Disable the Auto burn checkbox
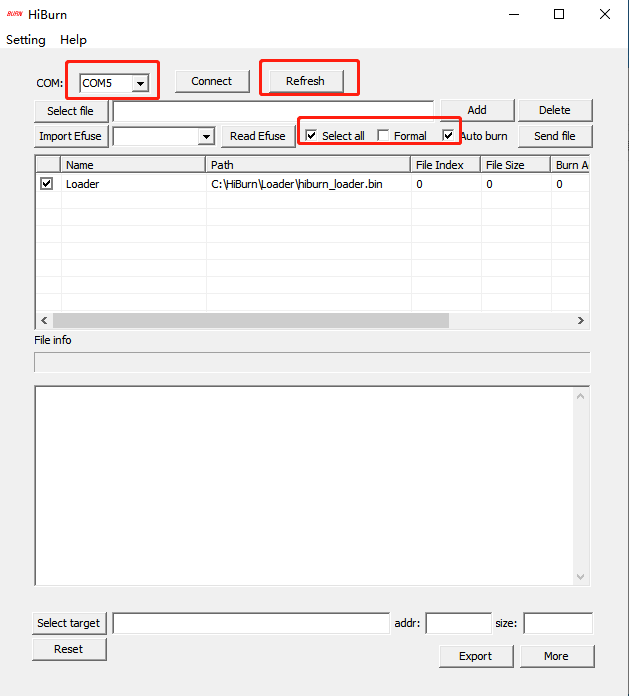Image resolution: width=629 pixels, height=696 pixels. point(449,135)
